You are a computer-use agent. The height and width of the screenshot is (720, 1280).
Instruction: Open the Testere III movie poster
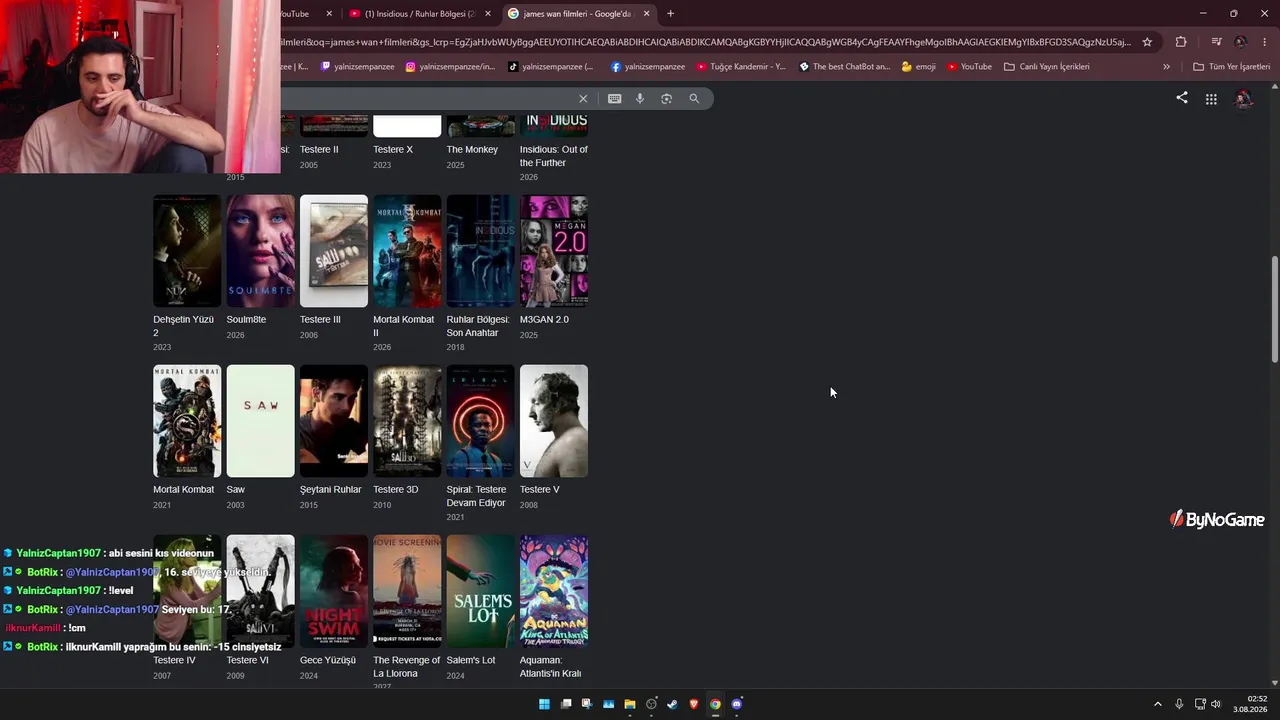point(334,251)
